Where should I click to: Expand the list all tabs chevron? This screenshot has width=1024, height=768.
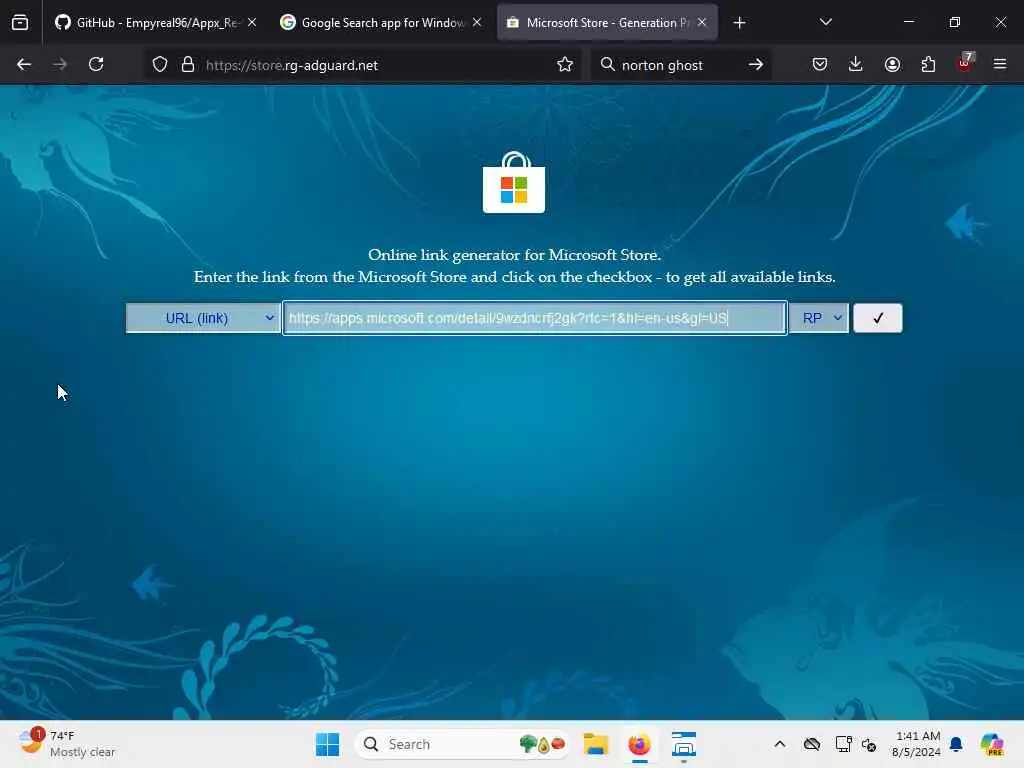(825, 23)
